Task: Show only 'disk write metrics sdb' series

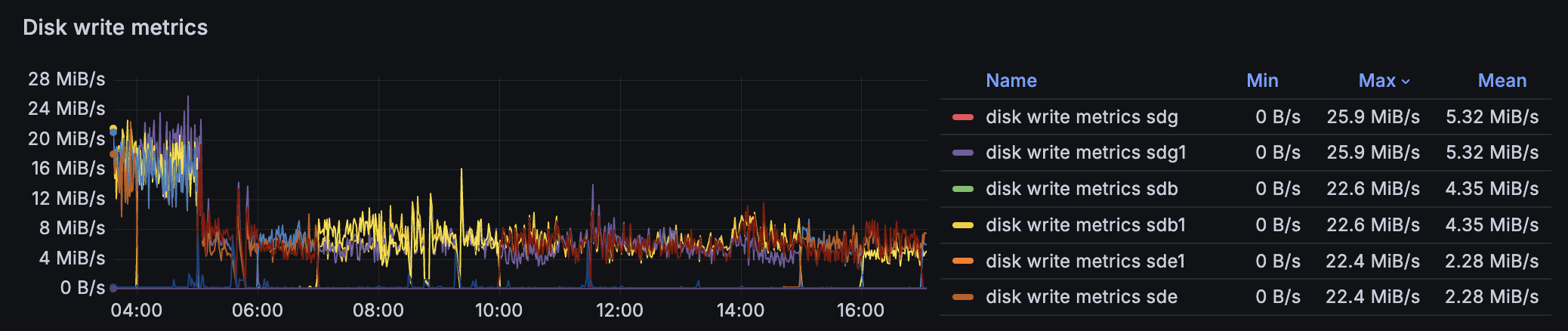Action: [1082, 189]
